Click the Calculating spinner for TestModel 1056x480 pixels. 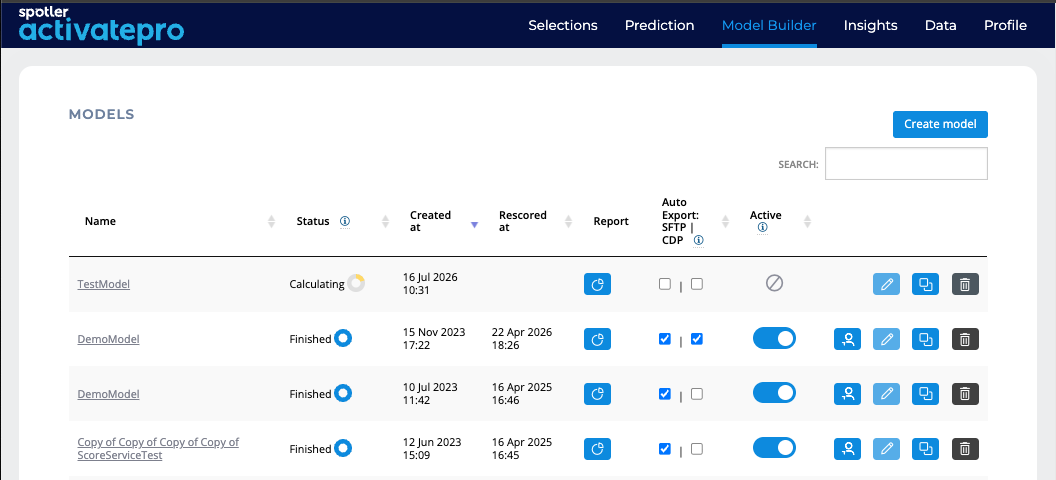tap(356, 283)
